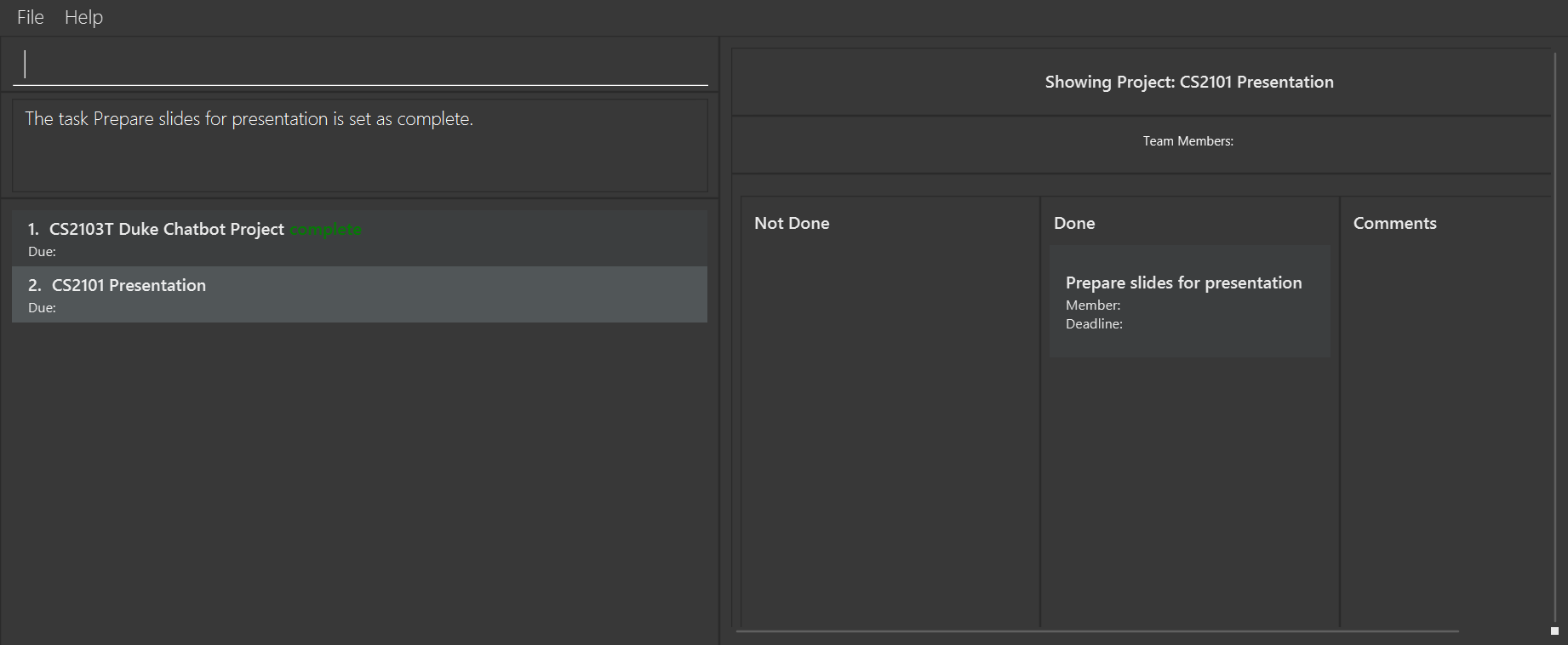Select CS2103T Duke Chatbot Project entry
Screen dimensions: 1568x645
[359, 238]
